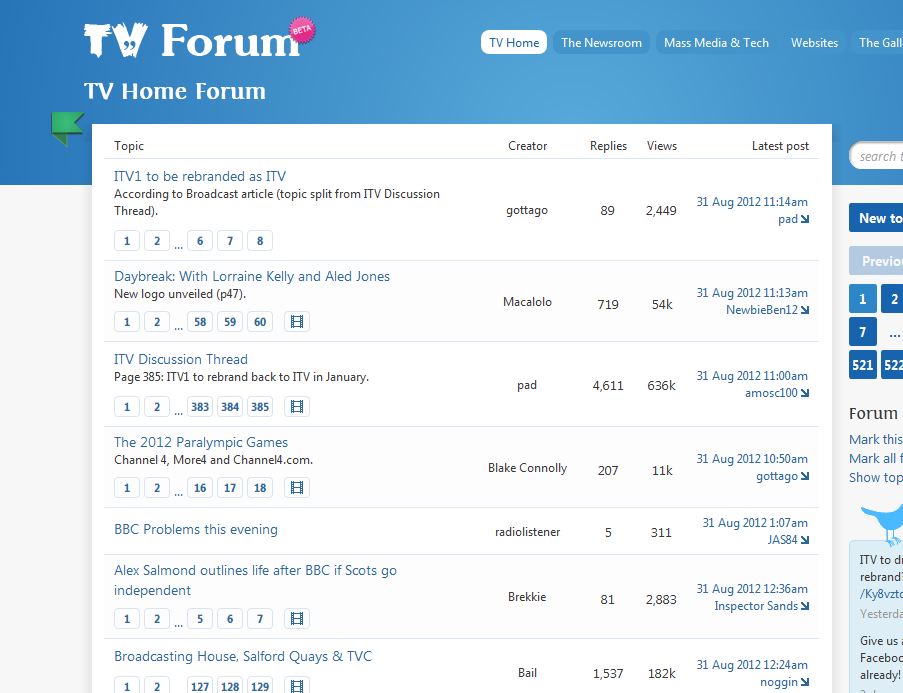Jump to latest post arrow beside Inspector Sands
This screenshot has height=693, width=903.
coord(805,606)
